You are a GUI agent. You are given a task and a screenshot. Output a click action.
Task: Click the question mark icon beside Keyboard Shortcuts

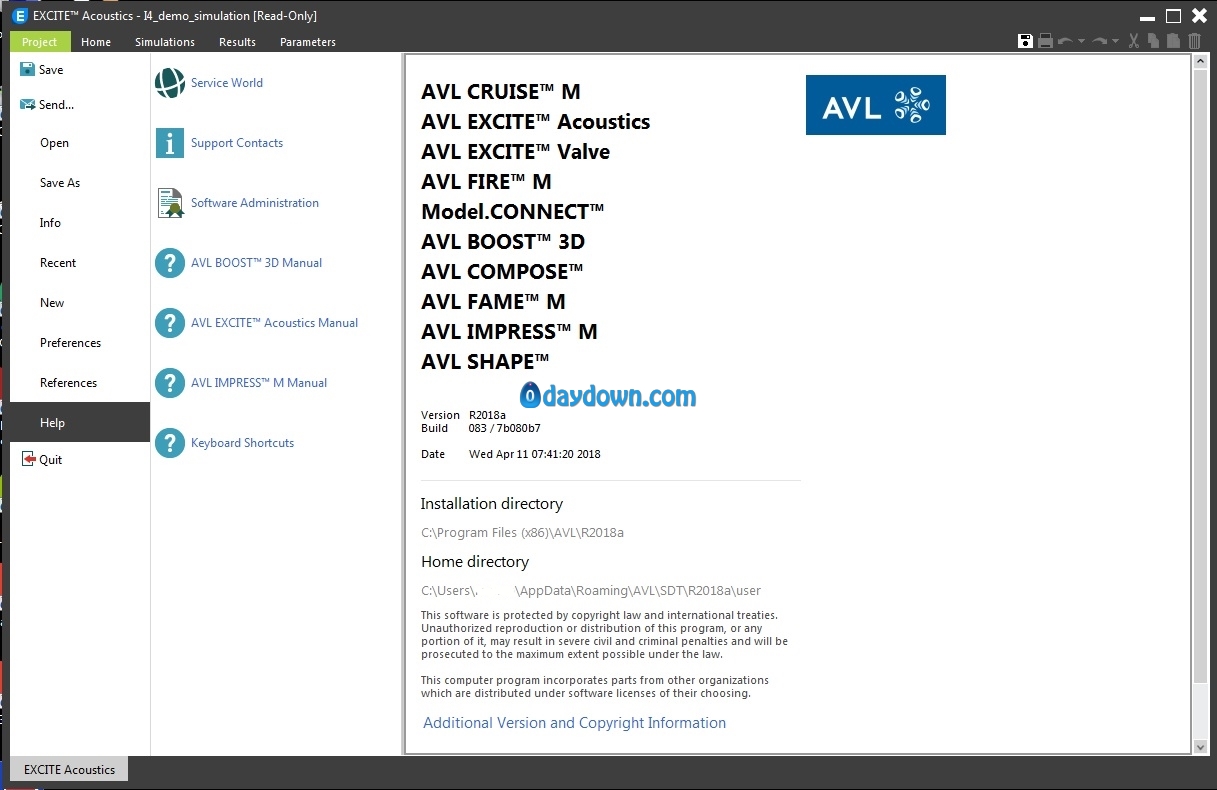point(170,443)
